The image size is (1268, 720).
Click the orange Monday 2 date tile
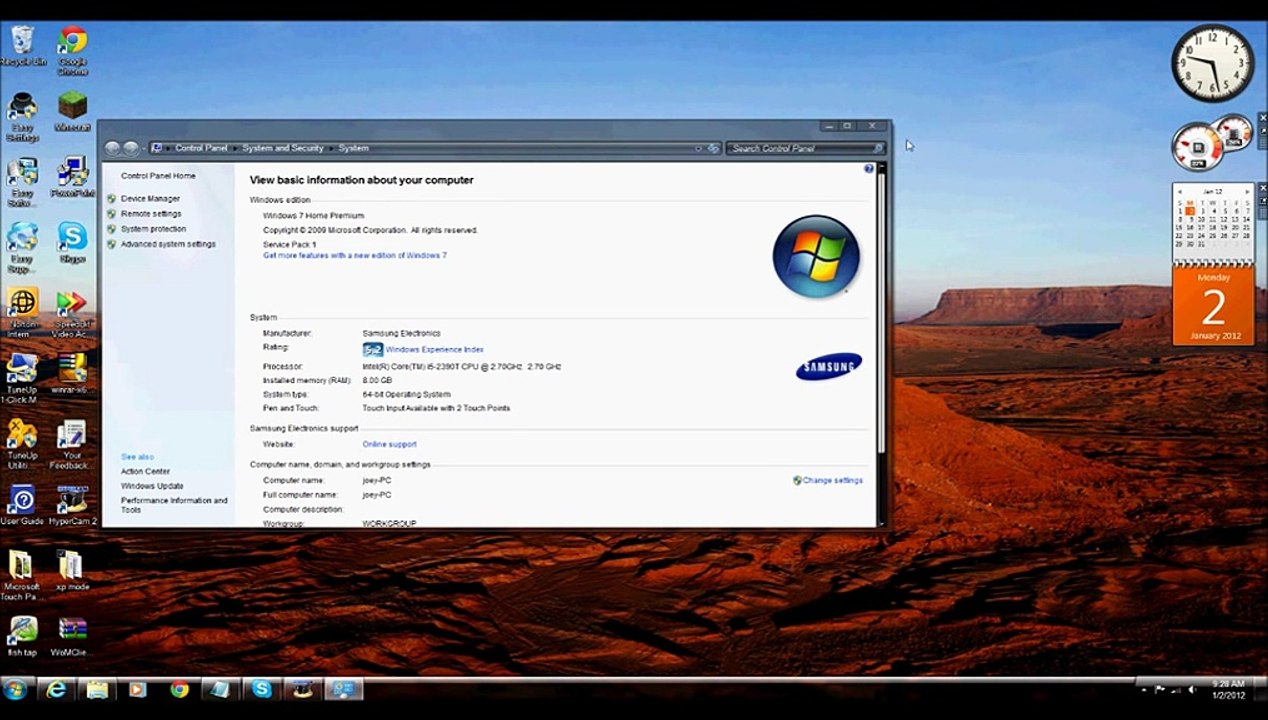(1213, 306)
